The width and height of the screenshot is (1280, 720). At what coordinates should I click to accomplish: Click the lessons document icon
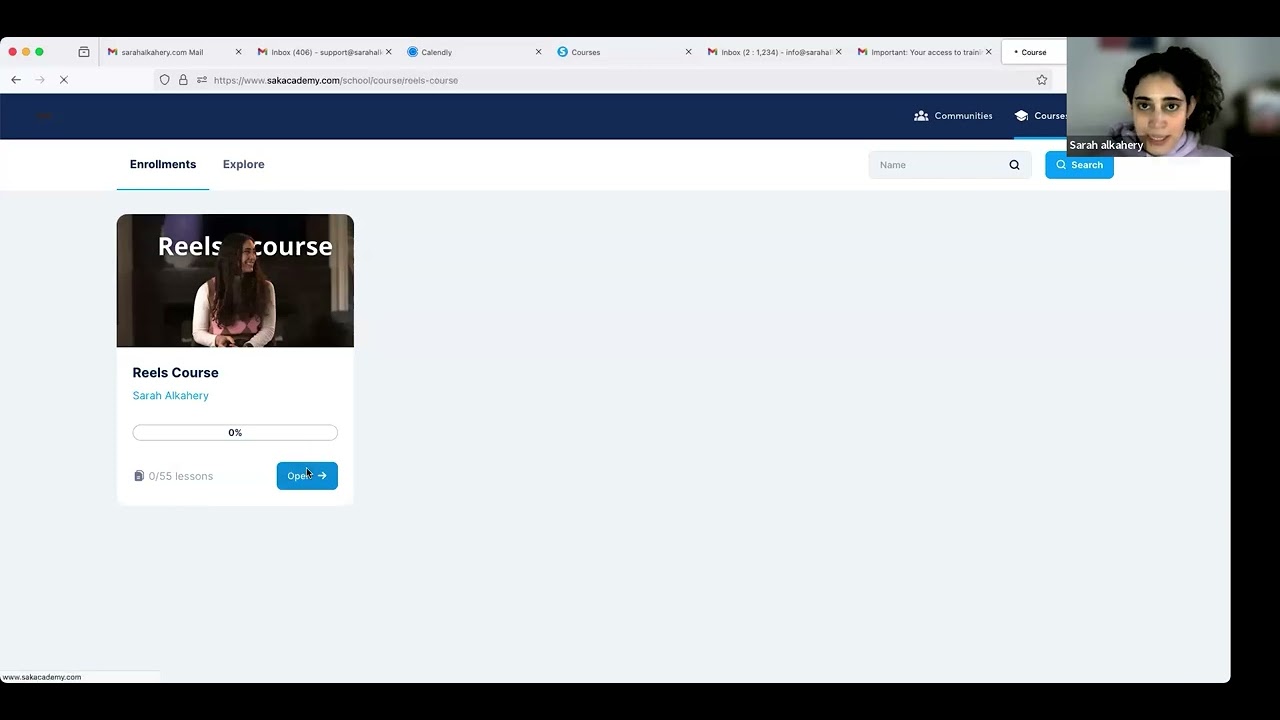[139, 476]
